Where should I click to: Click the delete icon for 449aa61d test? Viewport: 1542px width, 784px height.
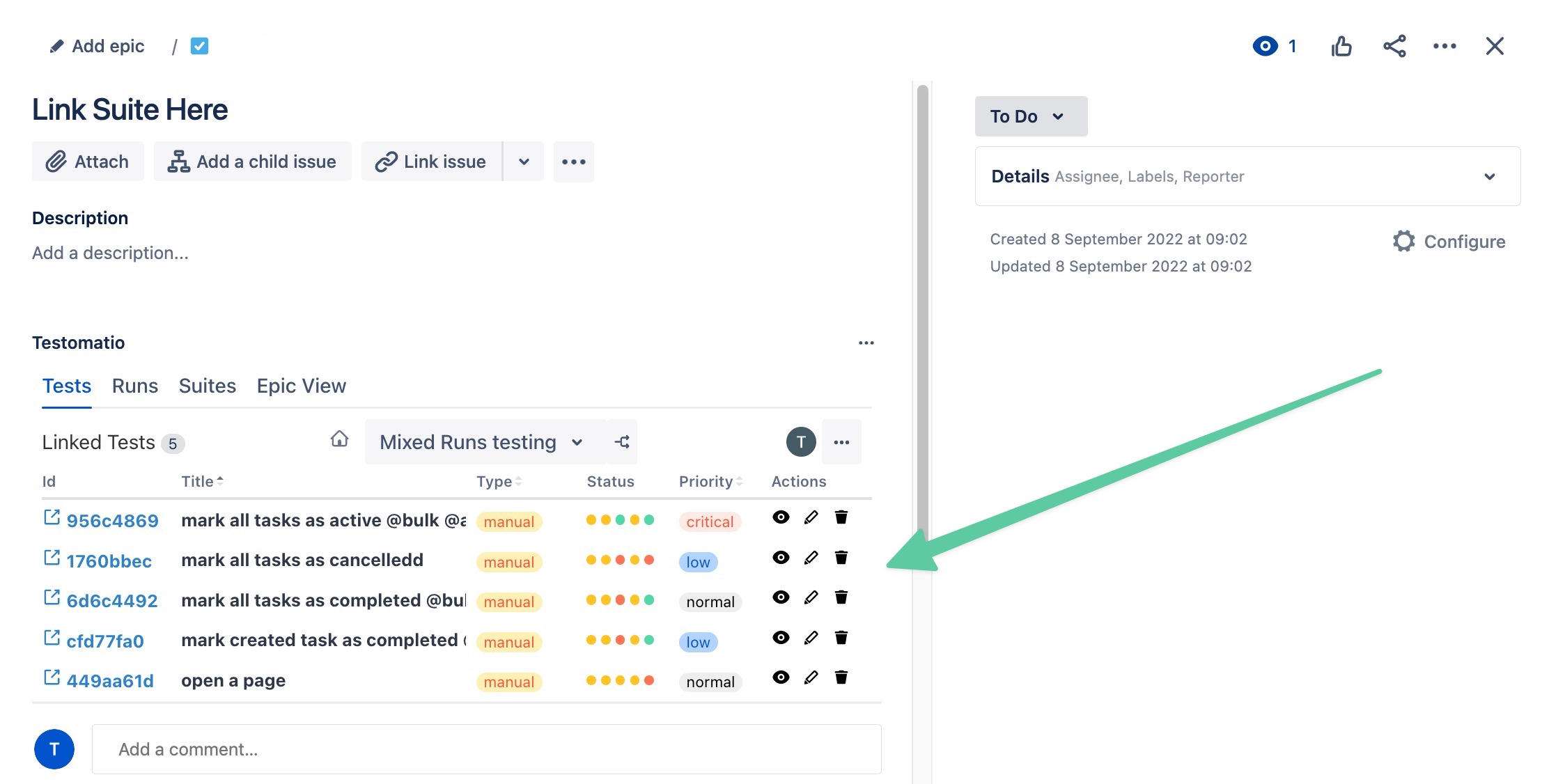[840, 679]
